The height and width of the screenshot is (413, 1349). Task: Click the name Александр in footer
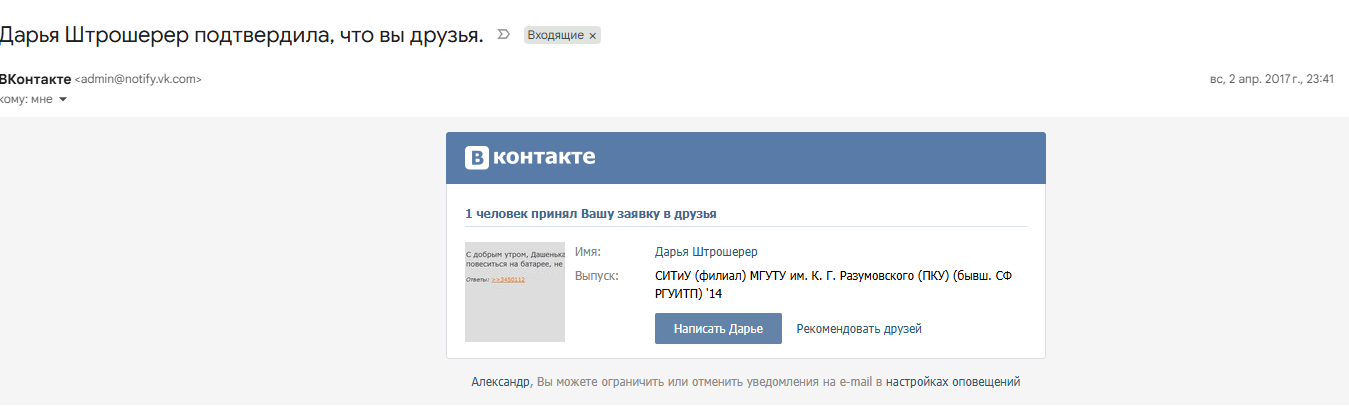click(501, 382)
